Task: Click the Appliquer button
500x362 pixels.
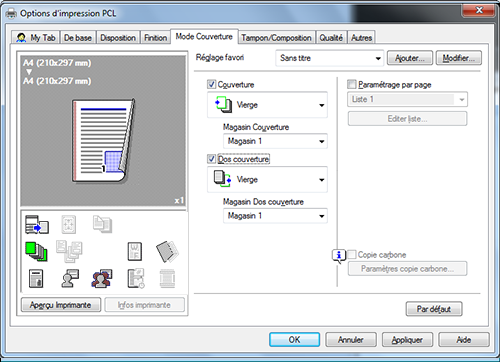Action: pos(407,340)
